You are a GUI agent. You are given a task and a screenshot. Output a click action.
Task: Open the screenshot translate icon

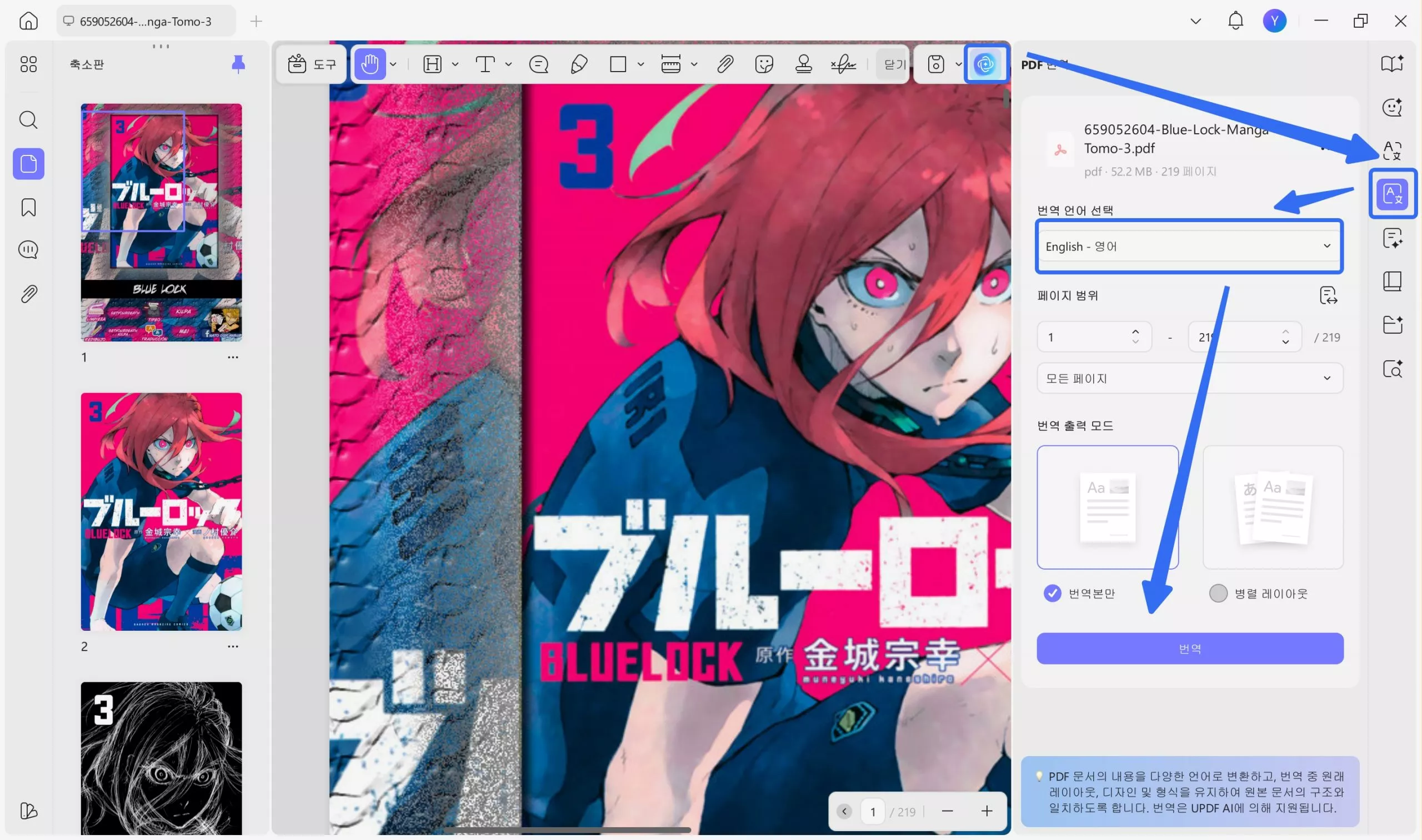(1393, 150)
